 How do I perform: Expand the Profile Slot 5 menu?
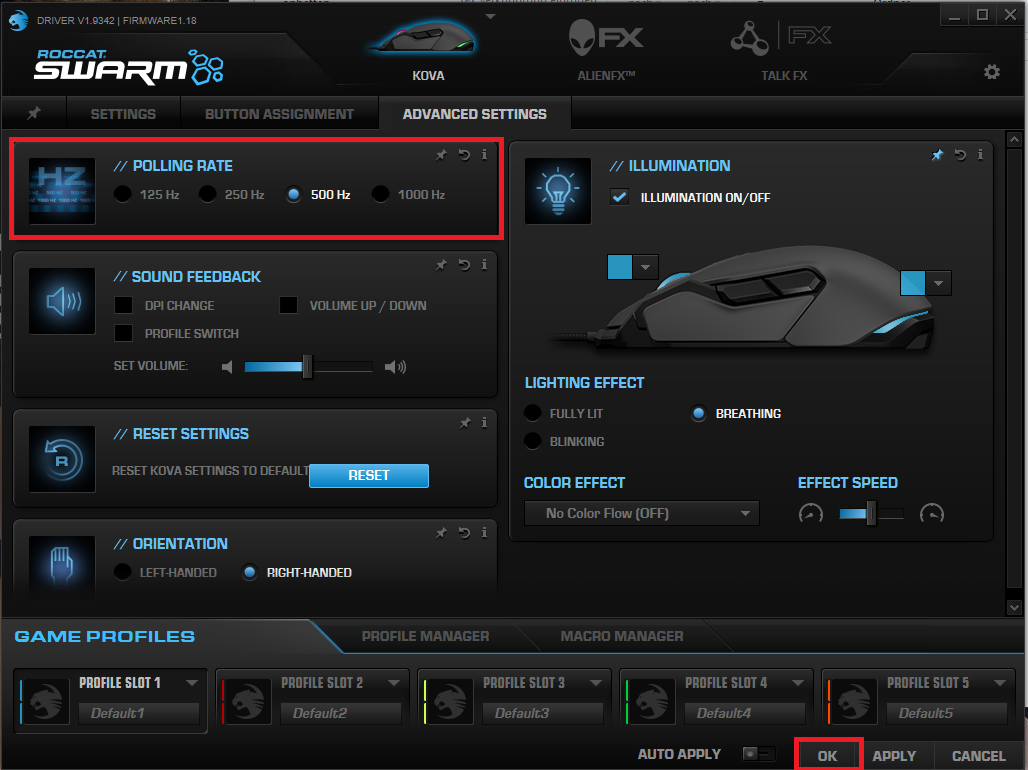click(1000, 683)
